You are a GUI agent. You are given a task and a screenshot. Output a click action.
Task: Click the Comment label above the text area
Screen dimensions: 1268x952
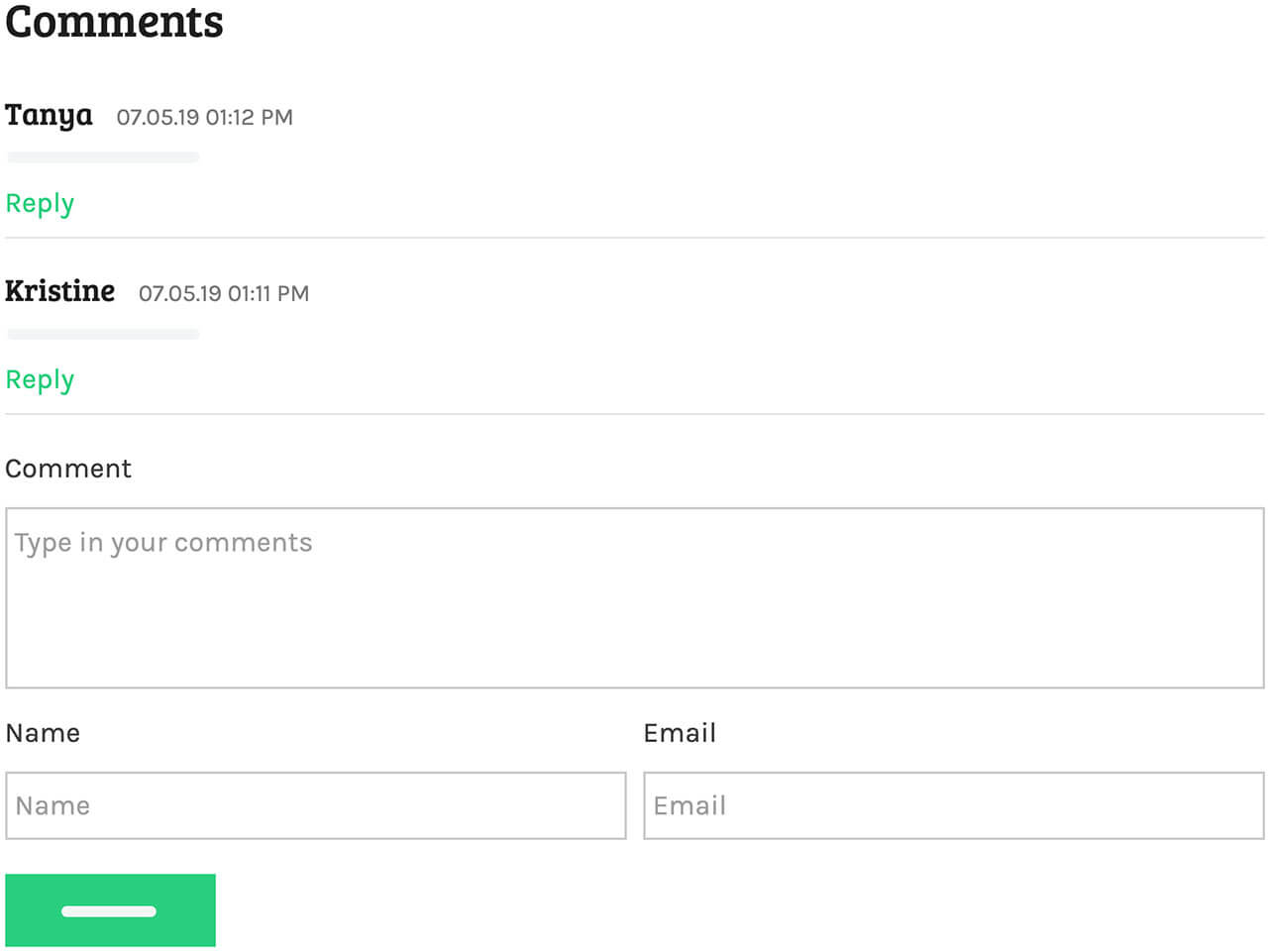pos(68,469)
